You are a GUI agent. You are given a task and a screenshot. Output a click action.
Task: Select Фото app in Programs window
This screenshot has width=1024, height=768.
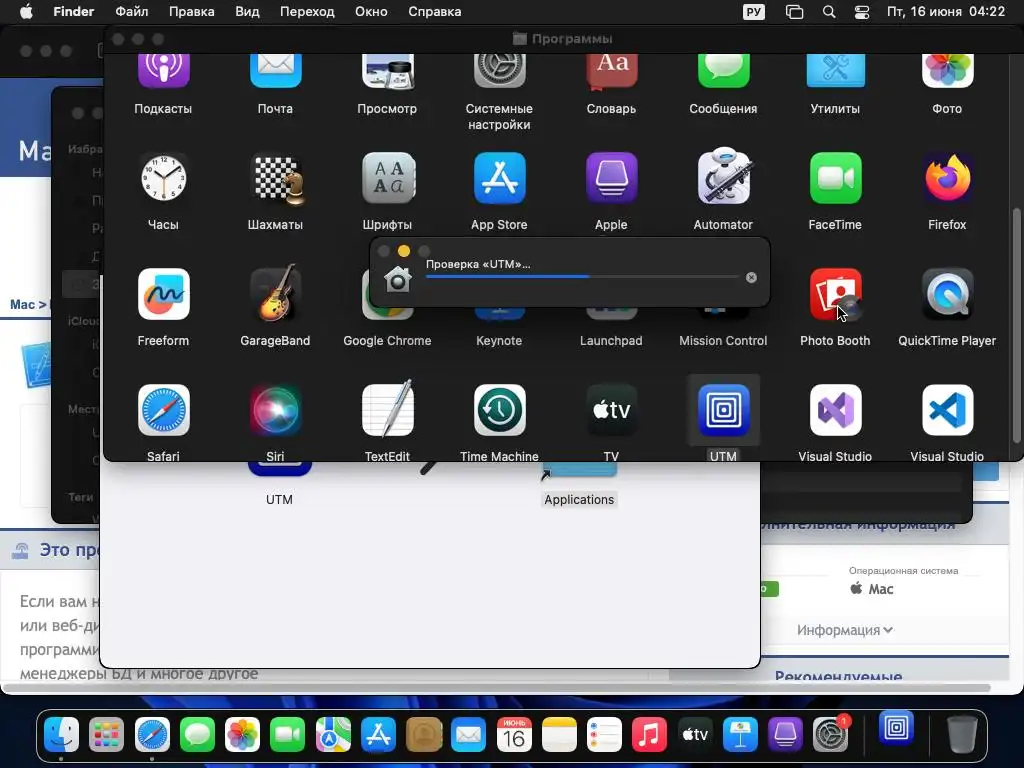click(x=948, y=69)
